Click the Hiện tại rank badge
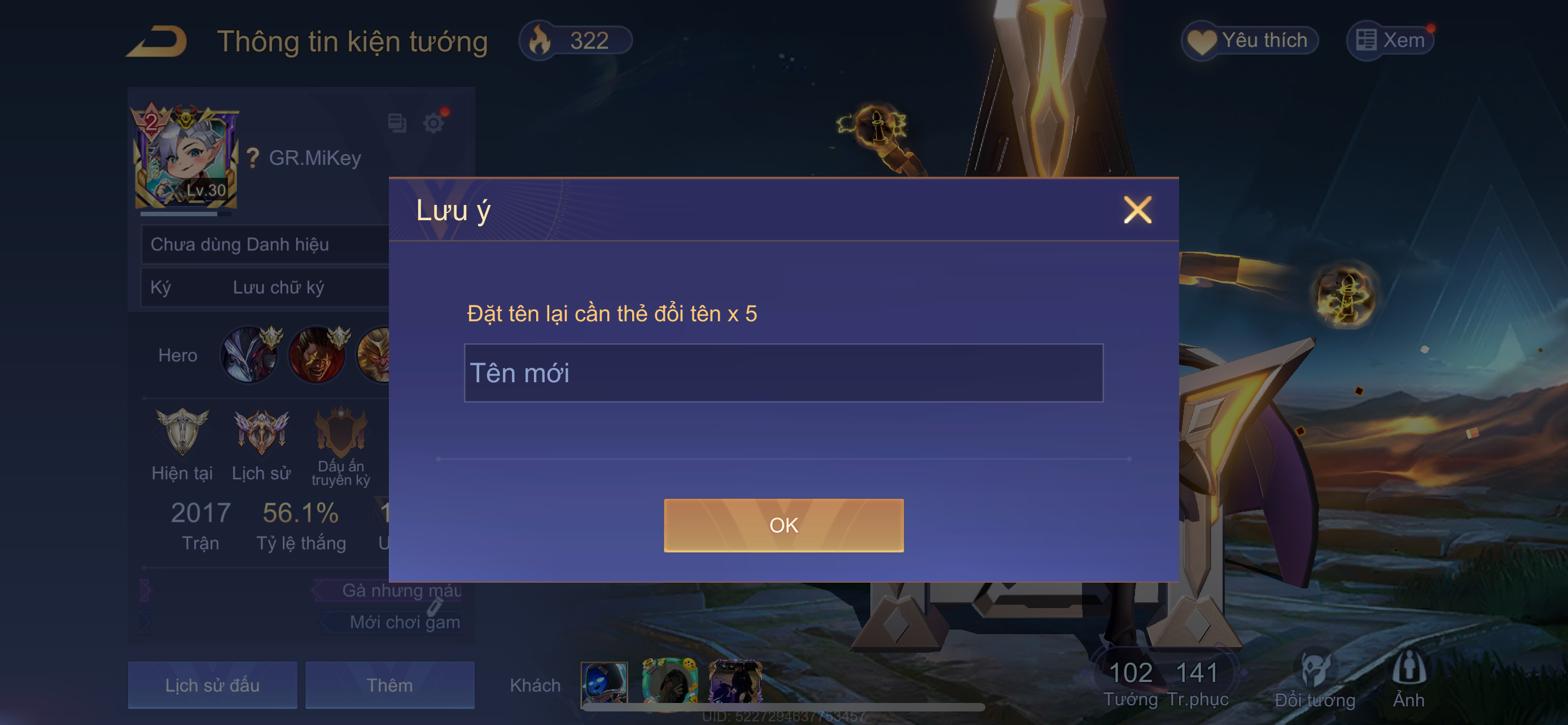This screenshot has width=1568, height=725. (x=182, y=431)
